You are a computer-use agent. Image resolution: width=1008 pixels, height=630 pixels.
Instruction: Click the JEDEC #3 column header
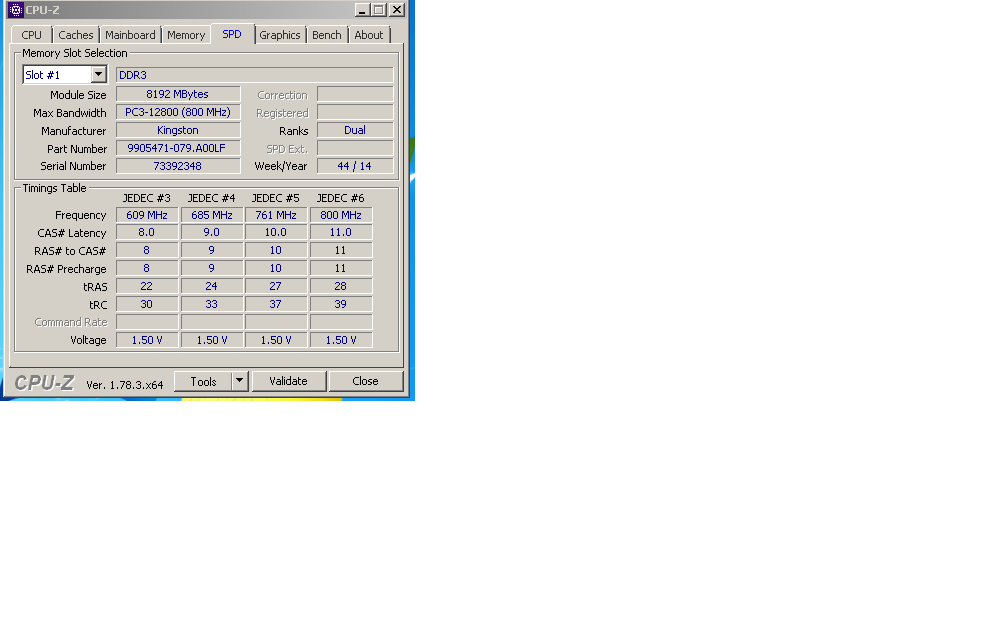click(147, 198)
